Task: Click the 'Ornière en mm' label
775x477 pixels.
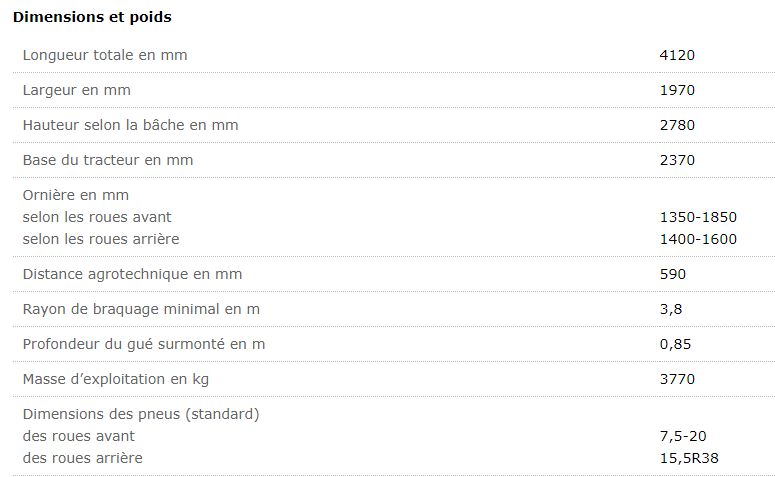Action: 76,195
